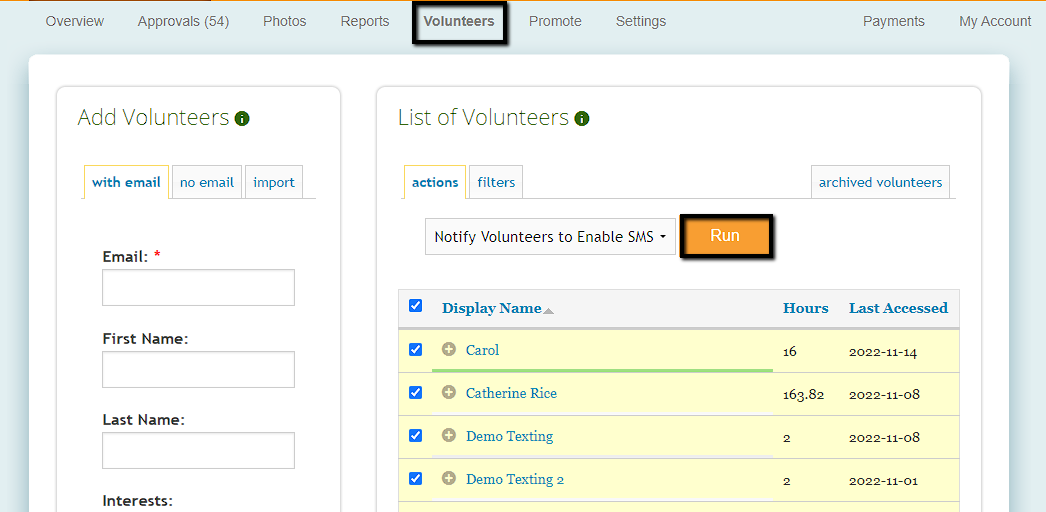This screenshot has height=512, width=1046.
Task: Open the archived volunteers tab
Action: [880, 182]
